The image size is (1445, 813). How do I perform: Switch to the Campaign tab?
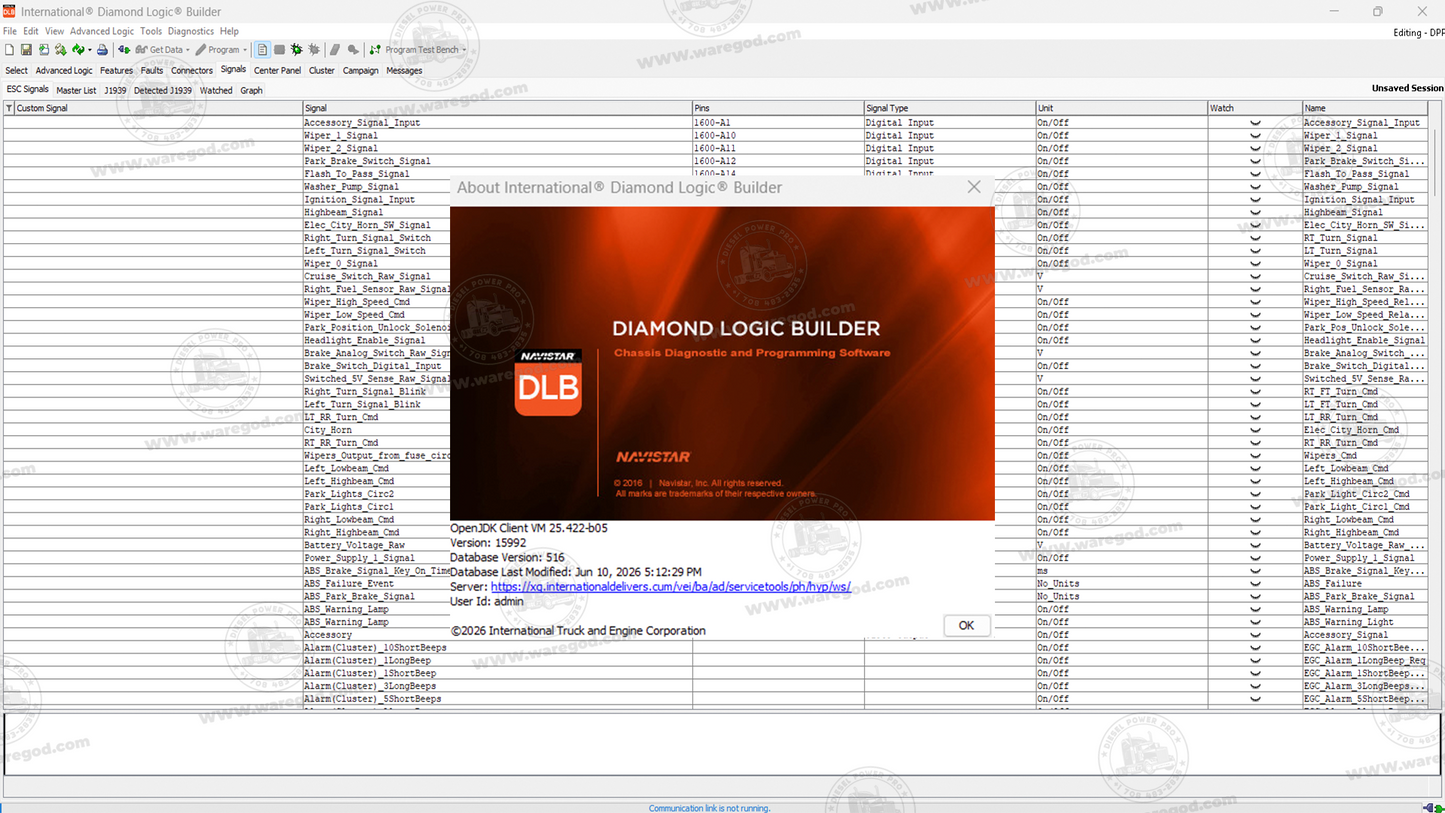tap(361, 71)
